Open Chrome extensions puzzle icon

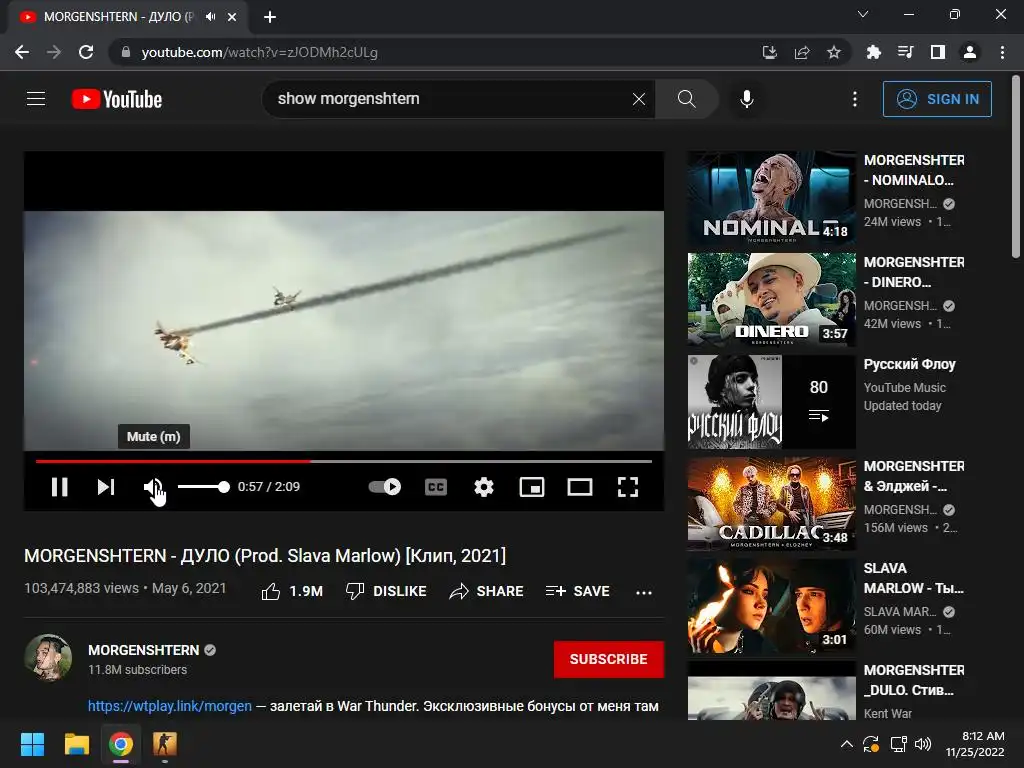click(x=873, y=52)
